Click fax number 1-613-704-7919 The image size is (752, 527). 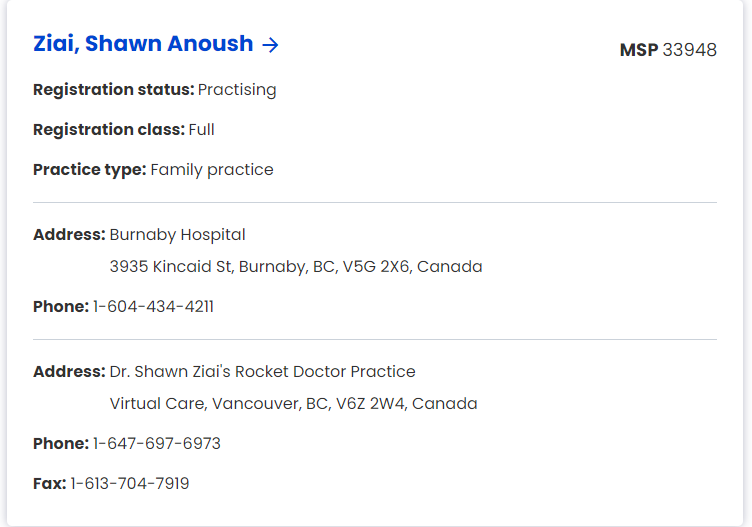(x=130, y=484)
